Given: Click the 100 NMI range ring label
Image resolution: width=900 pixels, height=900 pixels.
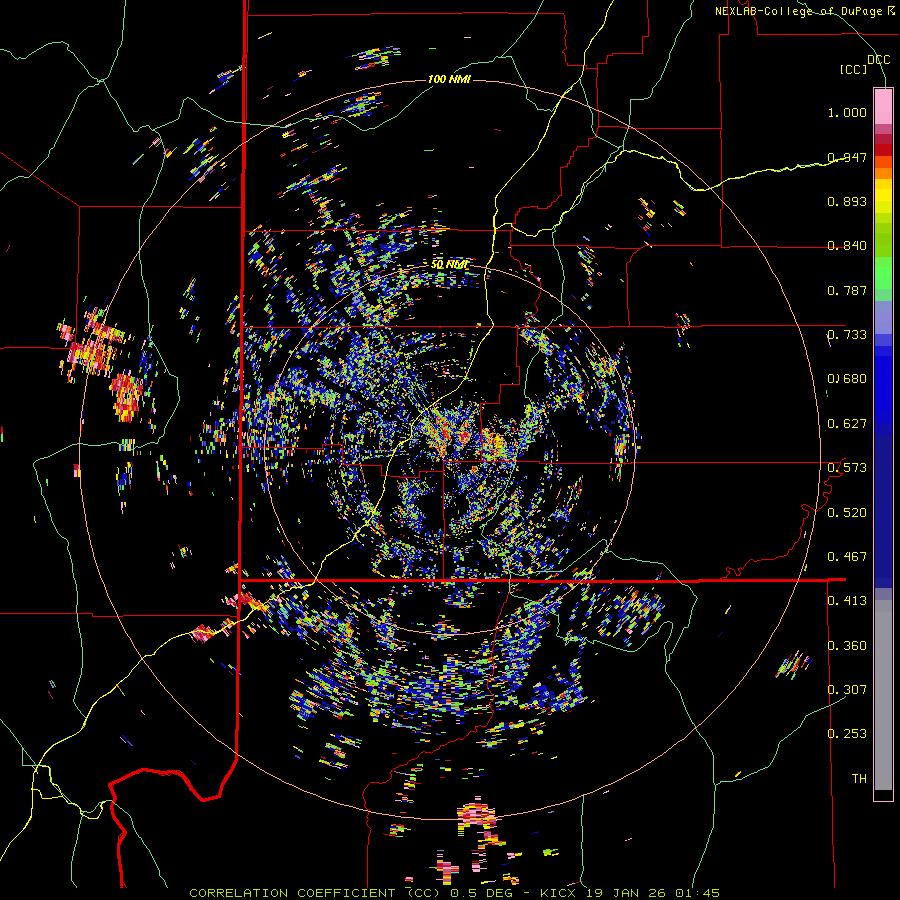Looking at the screenshot, I should tap(449, 79).
